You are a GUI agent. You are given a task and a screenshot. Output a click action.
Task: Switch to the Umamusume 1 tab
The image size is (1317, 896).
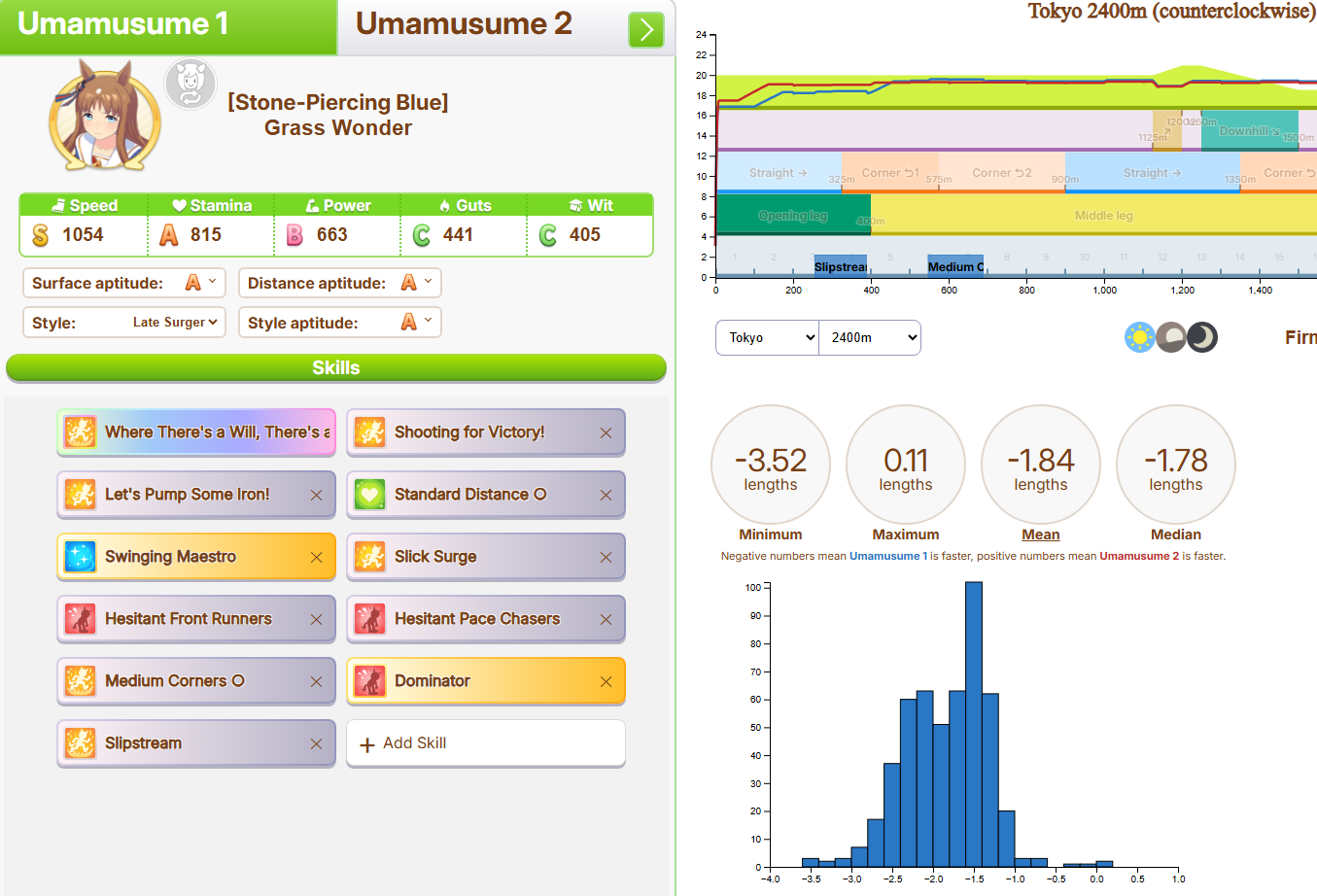(168, 26)
